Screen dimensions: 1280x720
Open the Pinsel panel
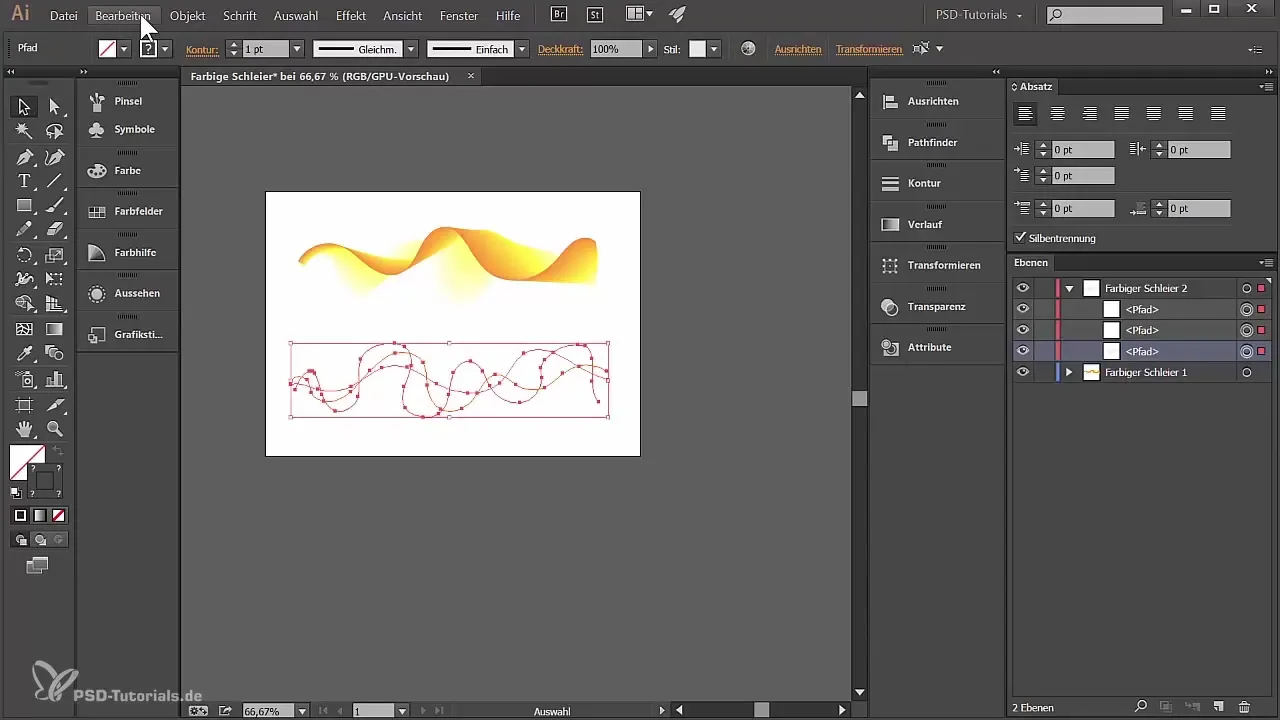click(x=128, y=101)
